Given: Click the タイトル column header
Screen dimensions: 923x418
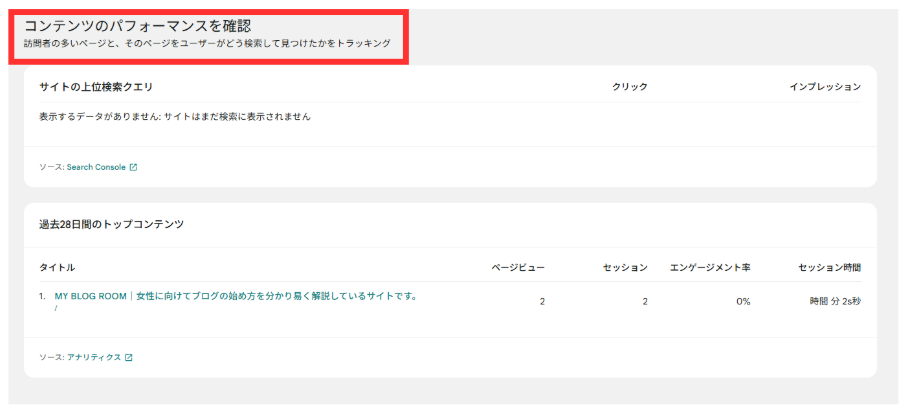Looking at the screenshot, I should point(57,268).
